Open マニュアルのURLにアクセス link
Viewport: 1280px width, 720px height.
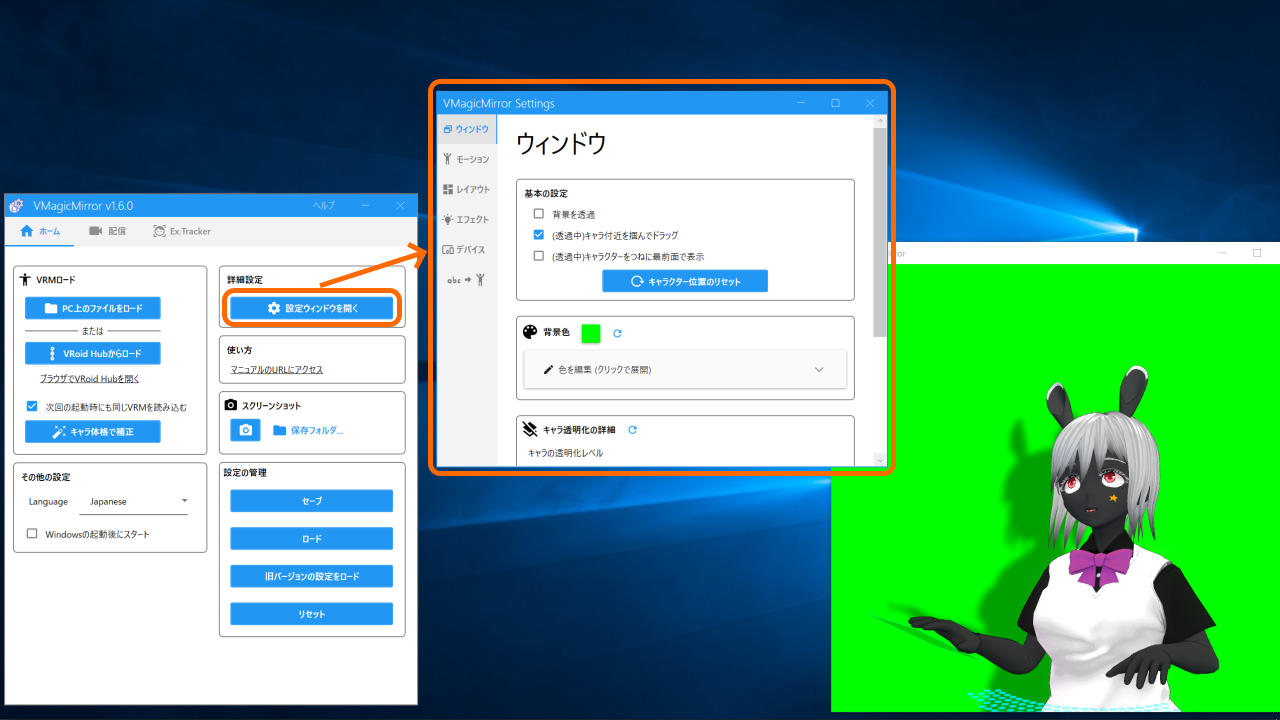tap(277, 370)
